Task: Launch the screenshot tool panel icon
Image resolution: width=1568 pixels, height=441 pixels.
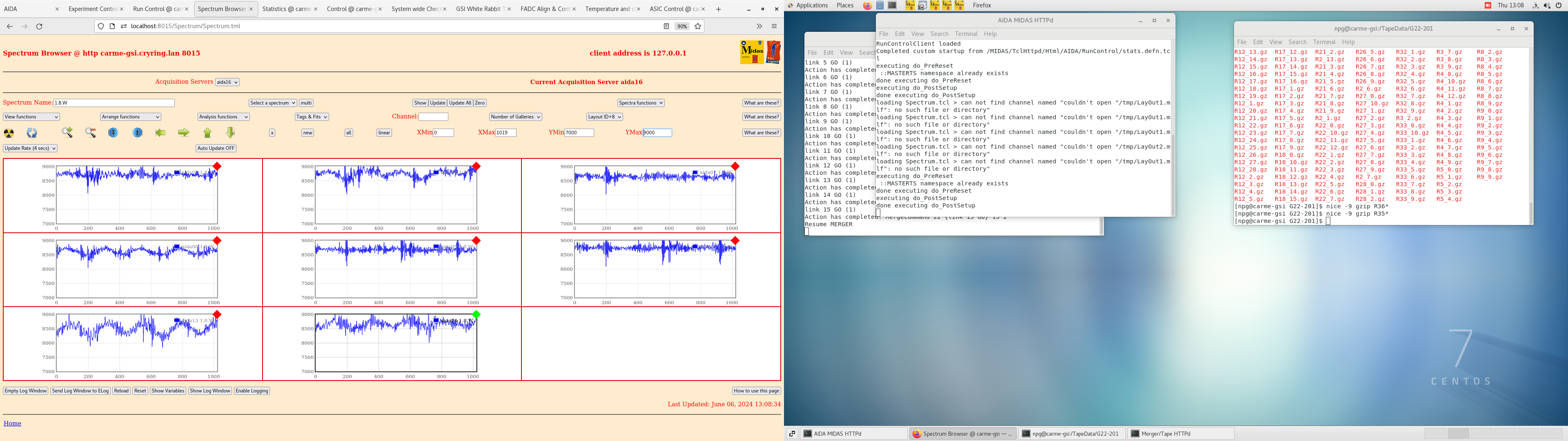Action: 923,5
